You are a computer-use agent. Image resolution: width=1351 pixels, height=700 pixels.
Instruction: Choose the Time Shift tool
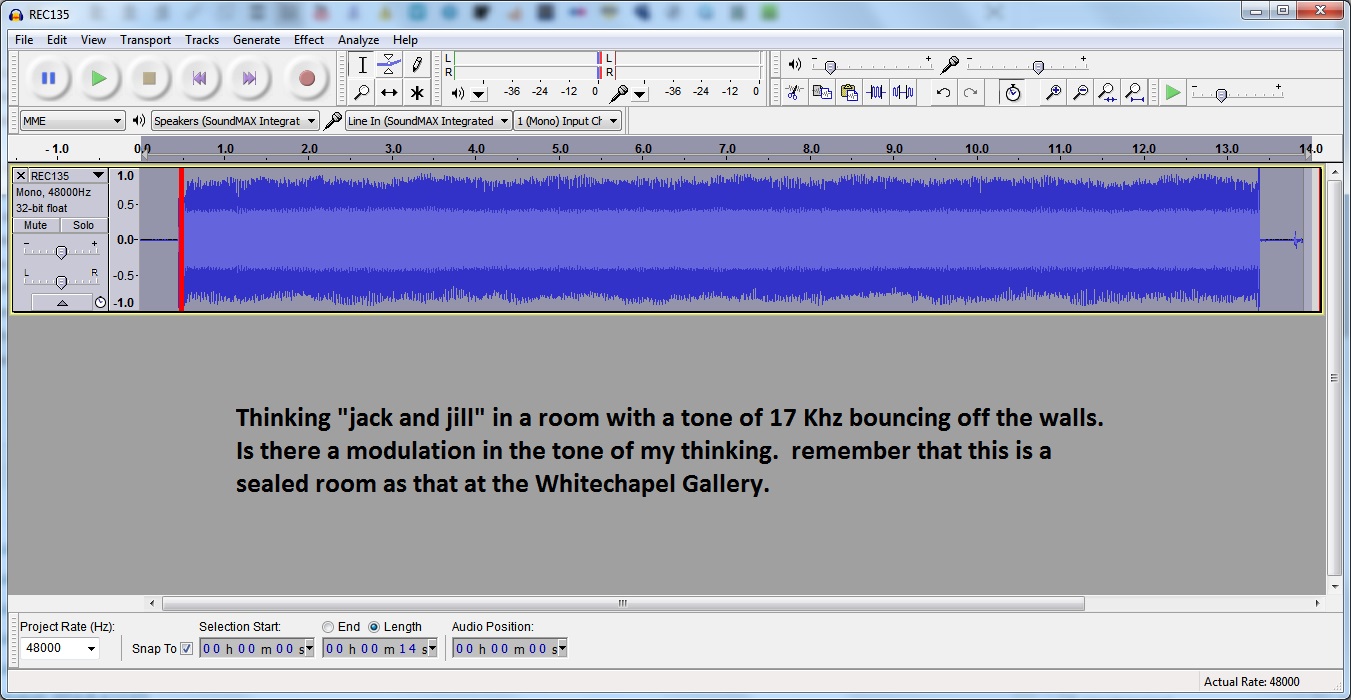coord(389,93)
